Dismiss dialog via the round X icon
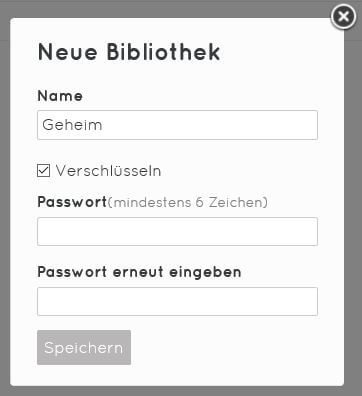362x396 pixels. [343, 17]
